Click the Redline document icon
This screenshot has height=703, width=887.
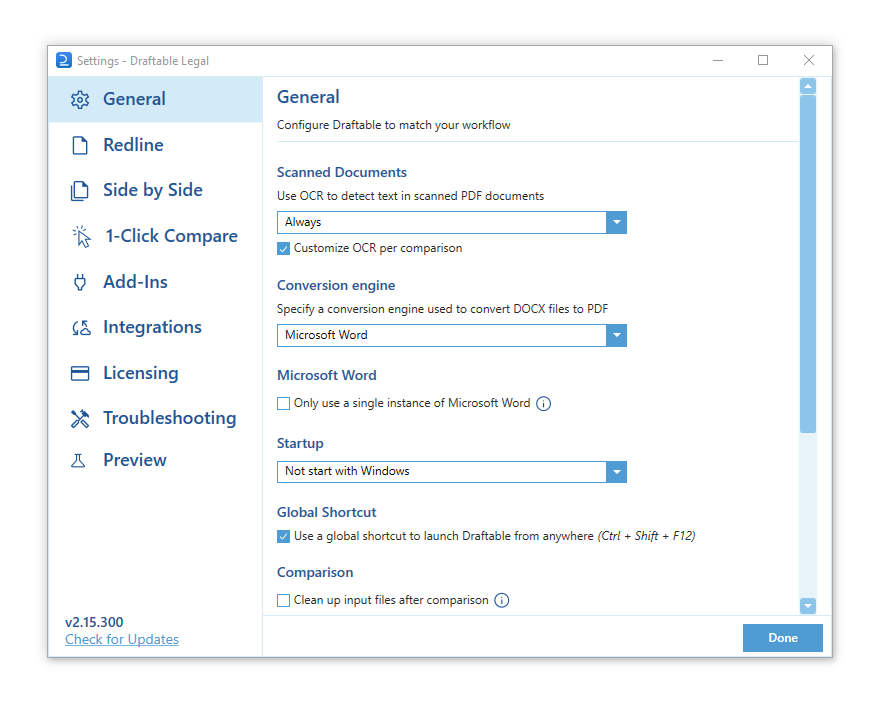click(x=80, y=145)
